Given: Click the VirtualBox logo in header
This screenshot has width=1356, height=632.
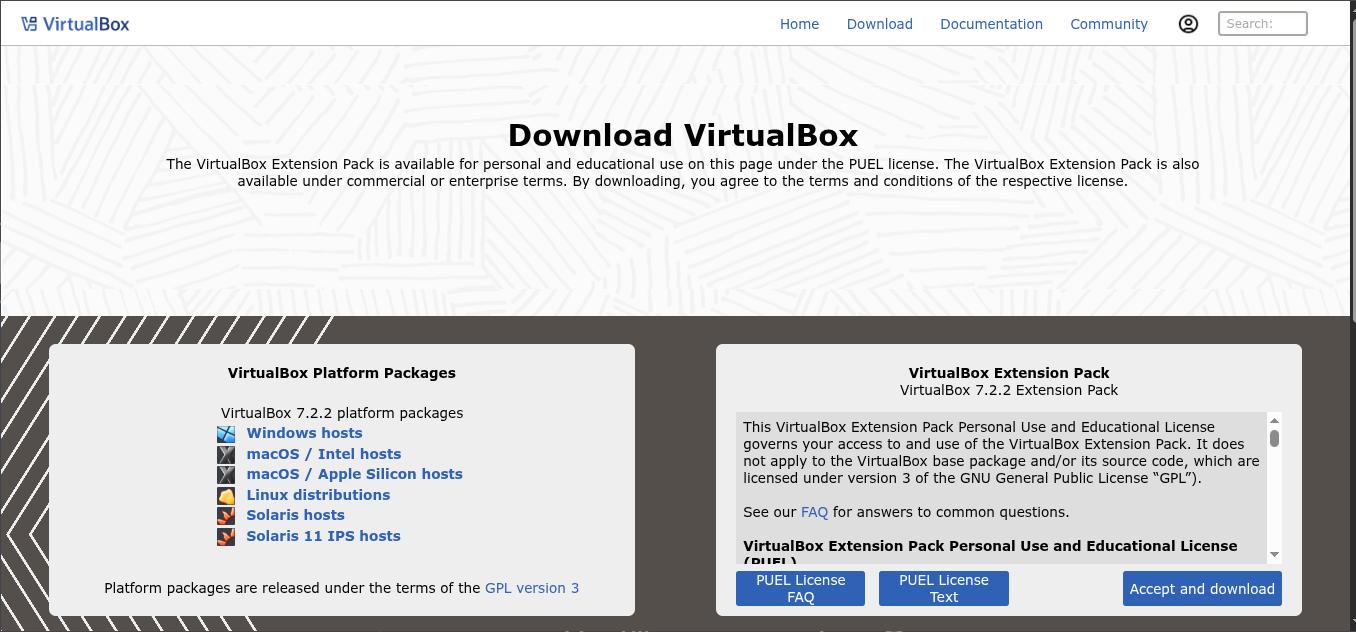Looking at the screenshot, I should 75,24.
